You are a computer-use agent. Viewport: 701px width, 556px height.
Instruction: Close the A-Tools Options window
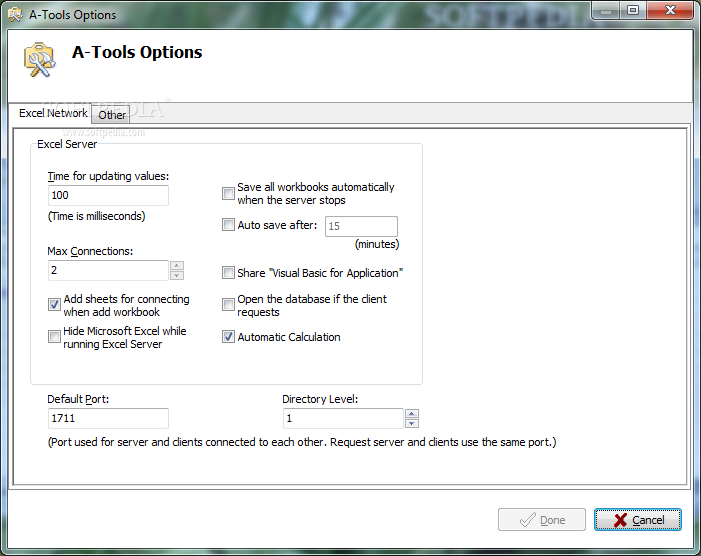coord(670,10)
